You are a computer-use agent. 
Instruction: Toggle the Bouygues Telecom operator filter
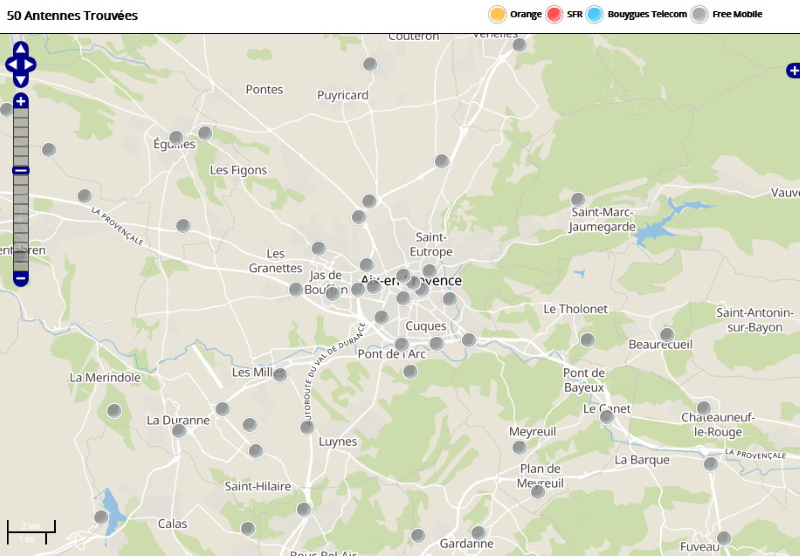595,14
